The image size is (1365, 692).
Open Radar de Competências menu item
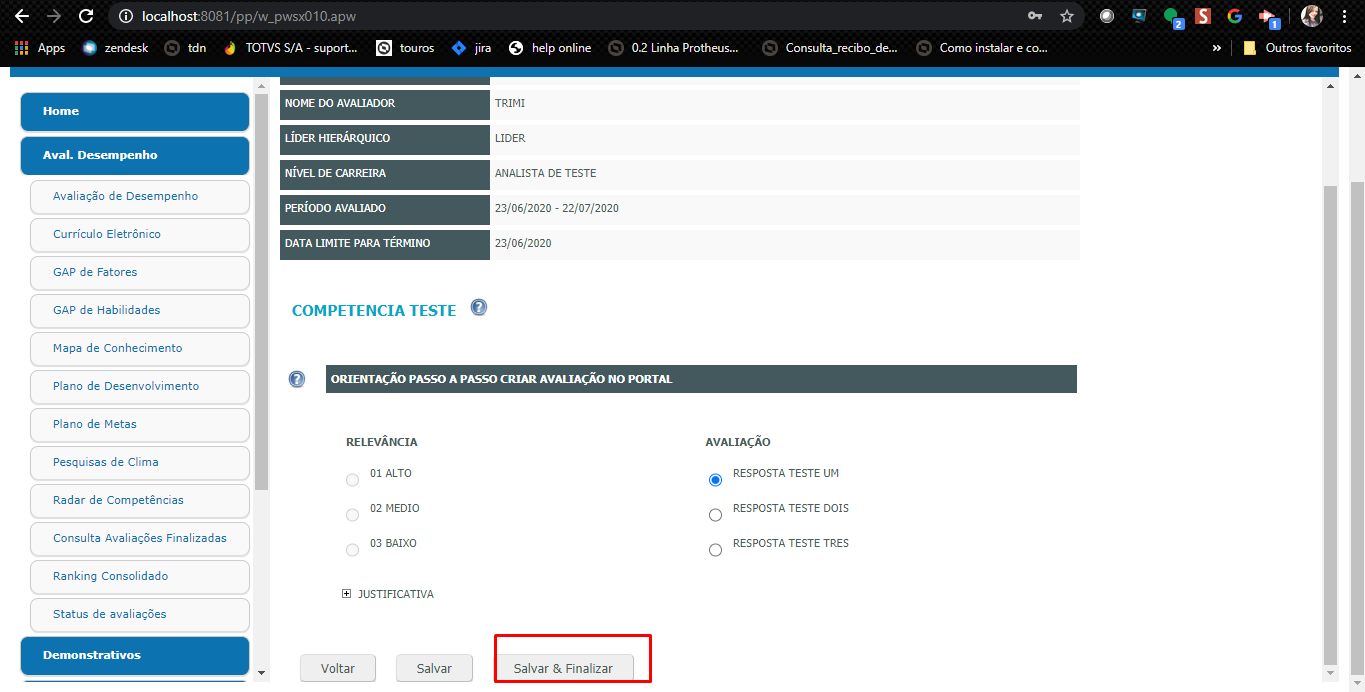pos(140,500)
